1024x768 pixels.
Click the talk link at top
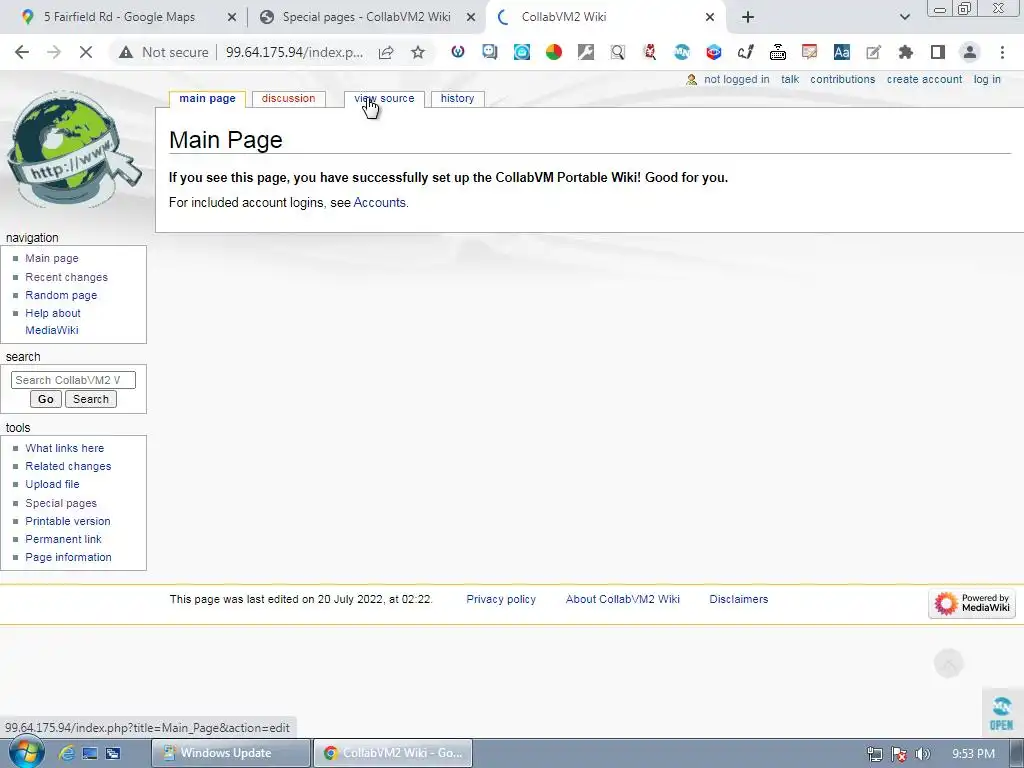(790, 79)
